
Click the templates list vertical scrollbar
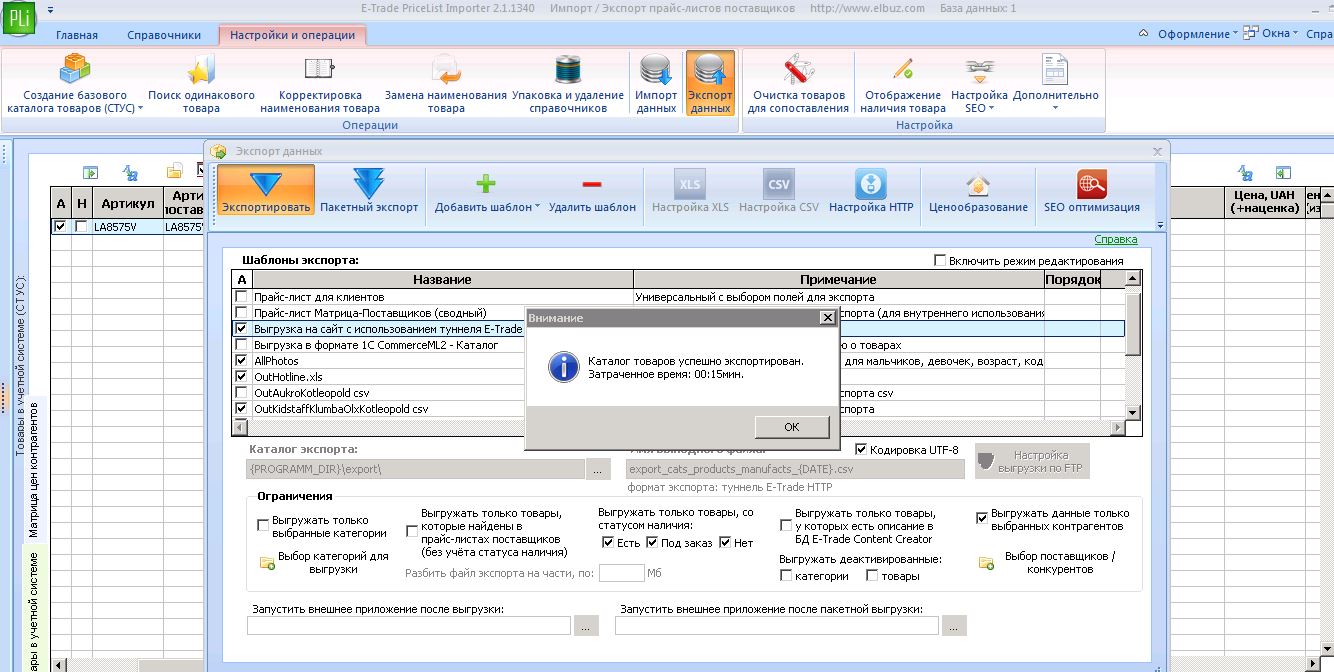tap(1133, 345)
